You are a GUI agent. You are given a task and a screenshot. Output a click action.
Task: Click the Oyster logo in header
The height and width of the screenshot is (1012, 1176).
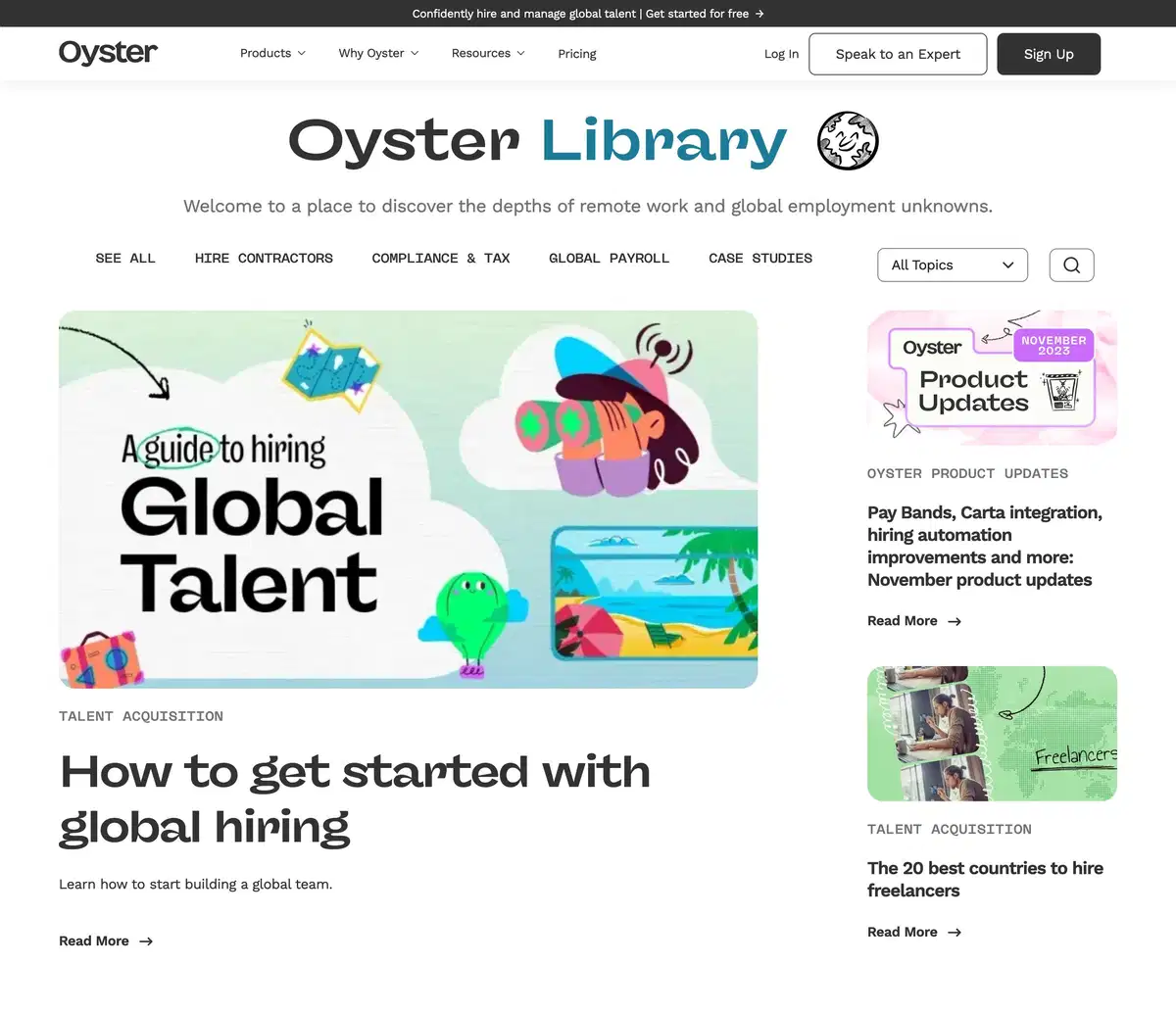tap(108, 53)
